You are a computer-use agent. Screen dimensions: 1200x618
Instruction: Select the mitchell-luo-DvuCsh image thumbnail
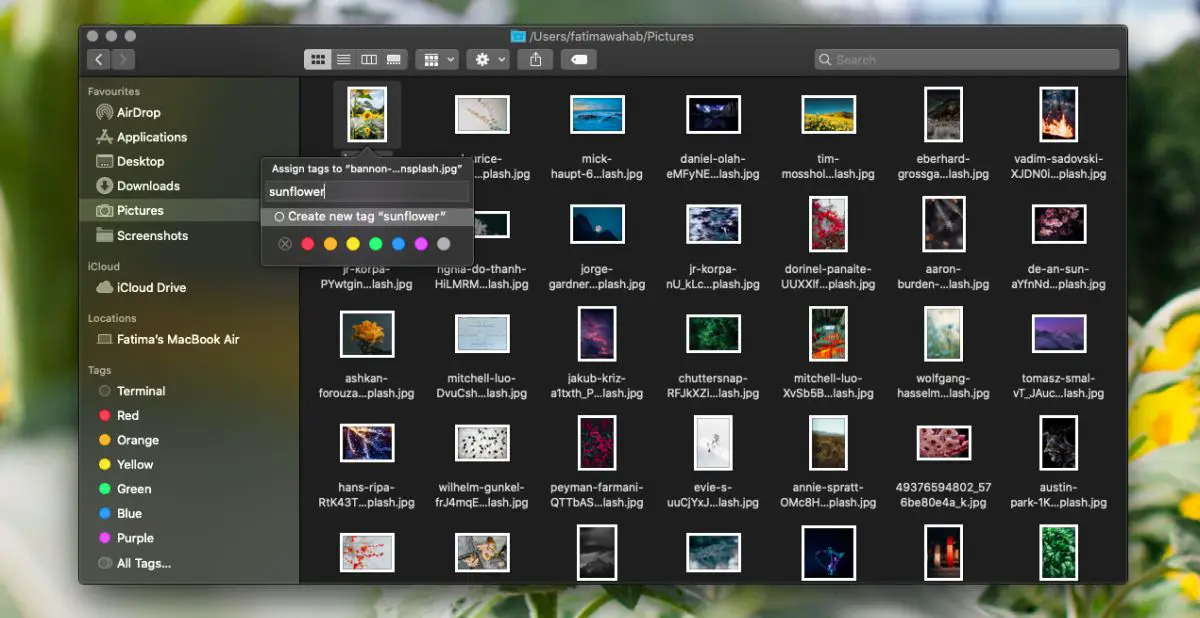click(483, 334)
